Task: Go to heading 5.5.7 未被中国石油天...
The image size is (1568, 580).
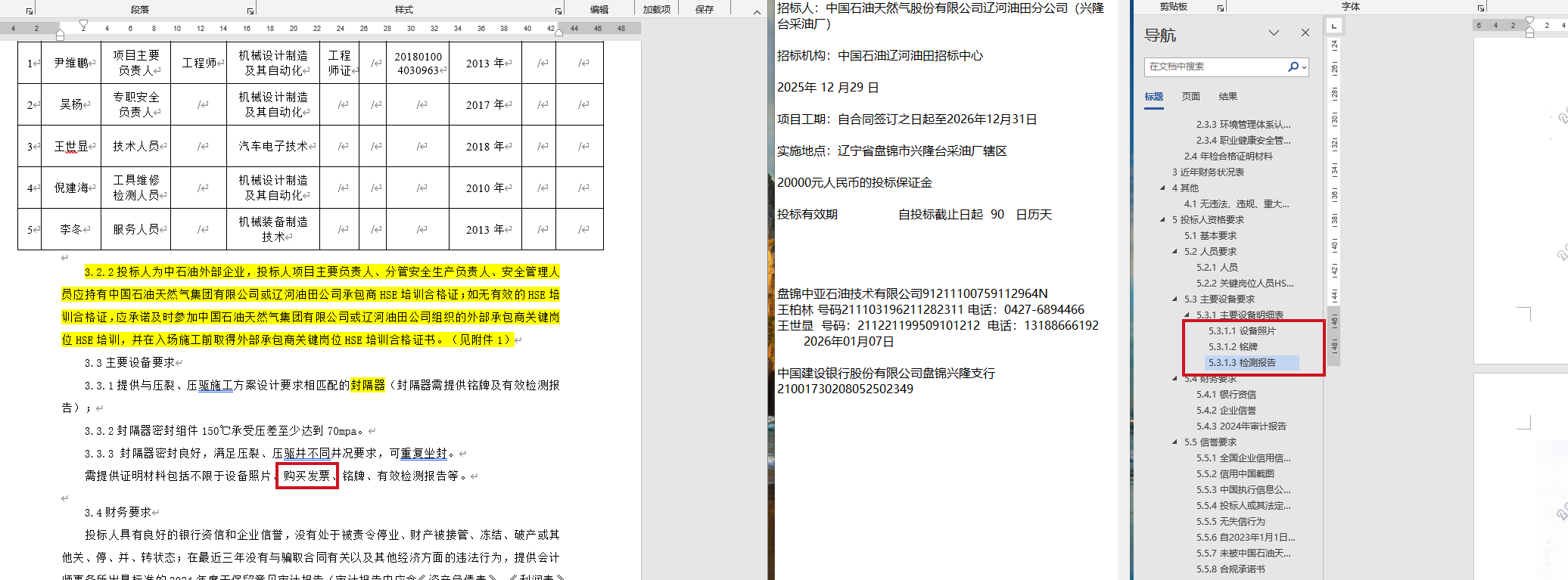Action: (1243, 553)
